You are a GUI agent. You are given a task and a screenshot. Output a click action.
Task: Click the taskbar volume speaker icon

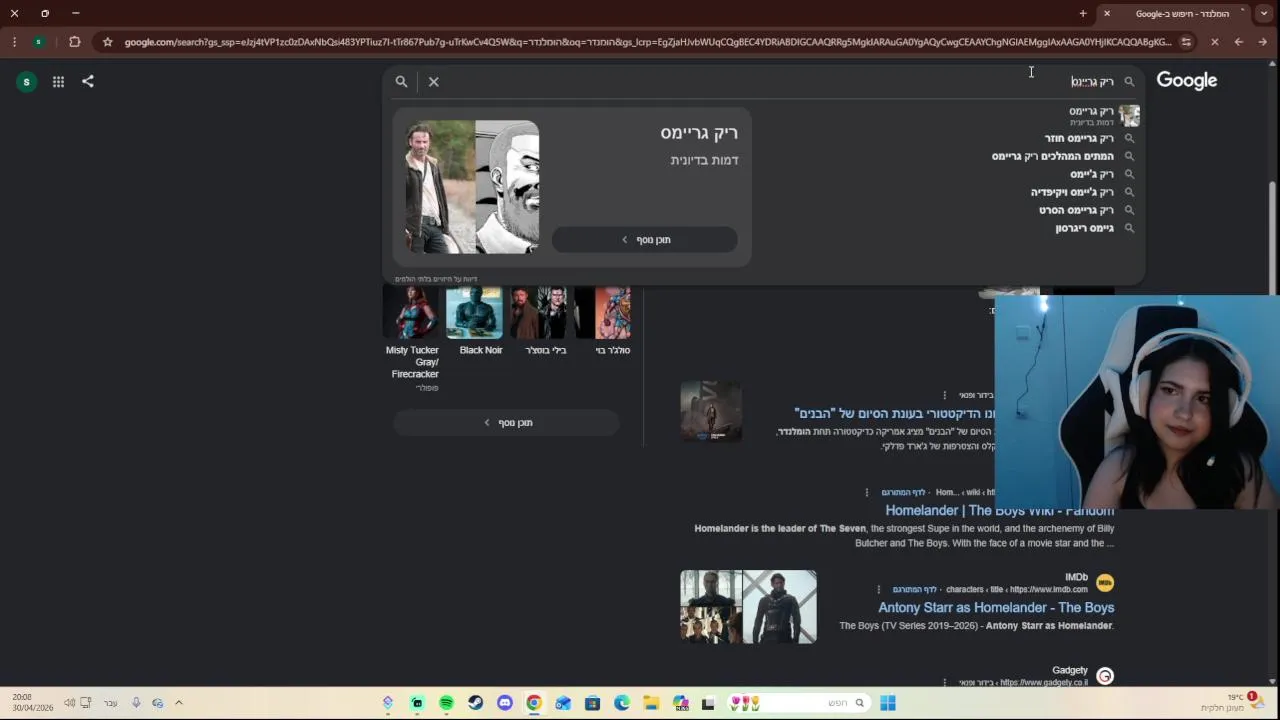coord(69,703)
